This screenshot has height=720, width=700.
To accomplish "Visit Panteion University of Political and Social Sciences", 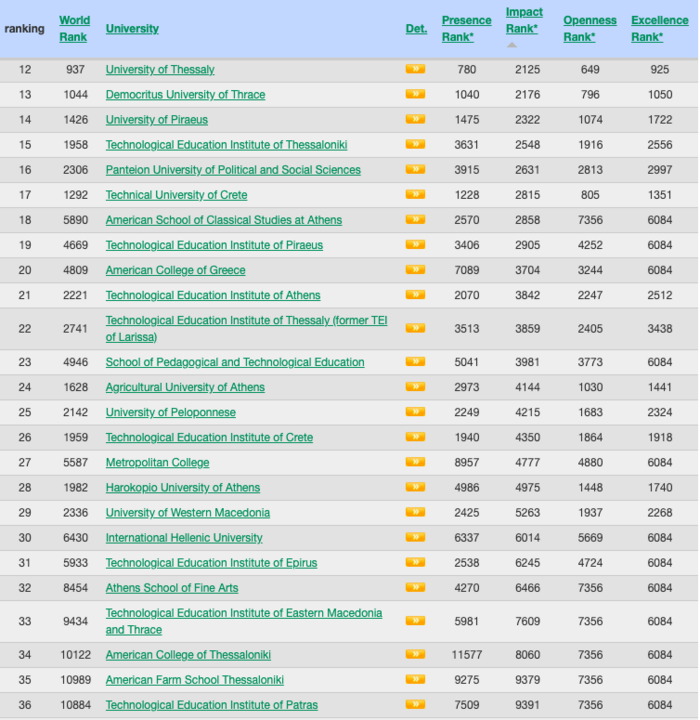I will pos(233,170).
